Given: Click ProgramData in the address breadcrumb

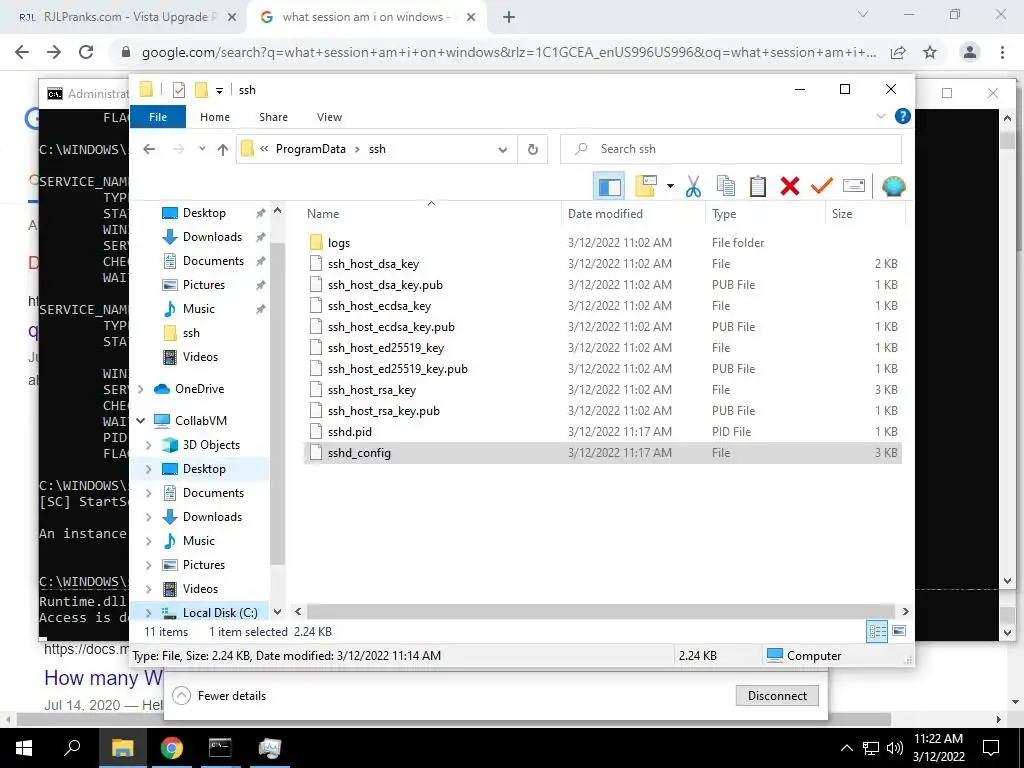Looking at the screenshot, I should click(x=310, y=149).
